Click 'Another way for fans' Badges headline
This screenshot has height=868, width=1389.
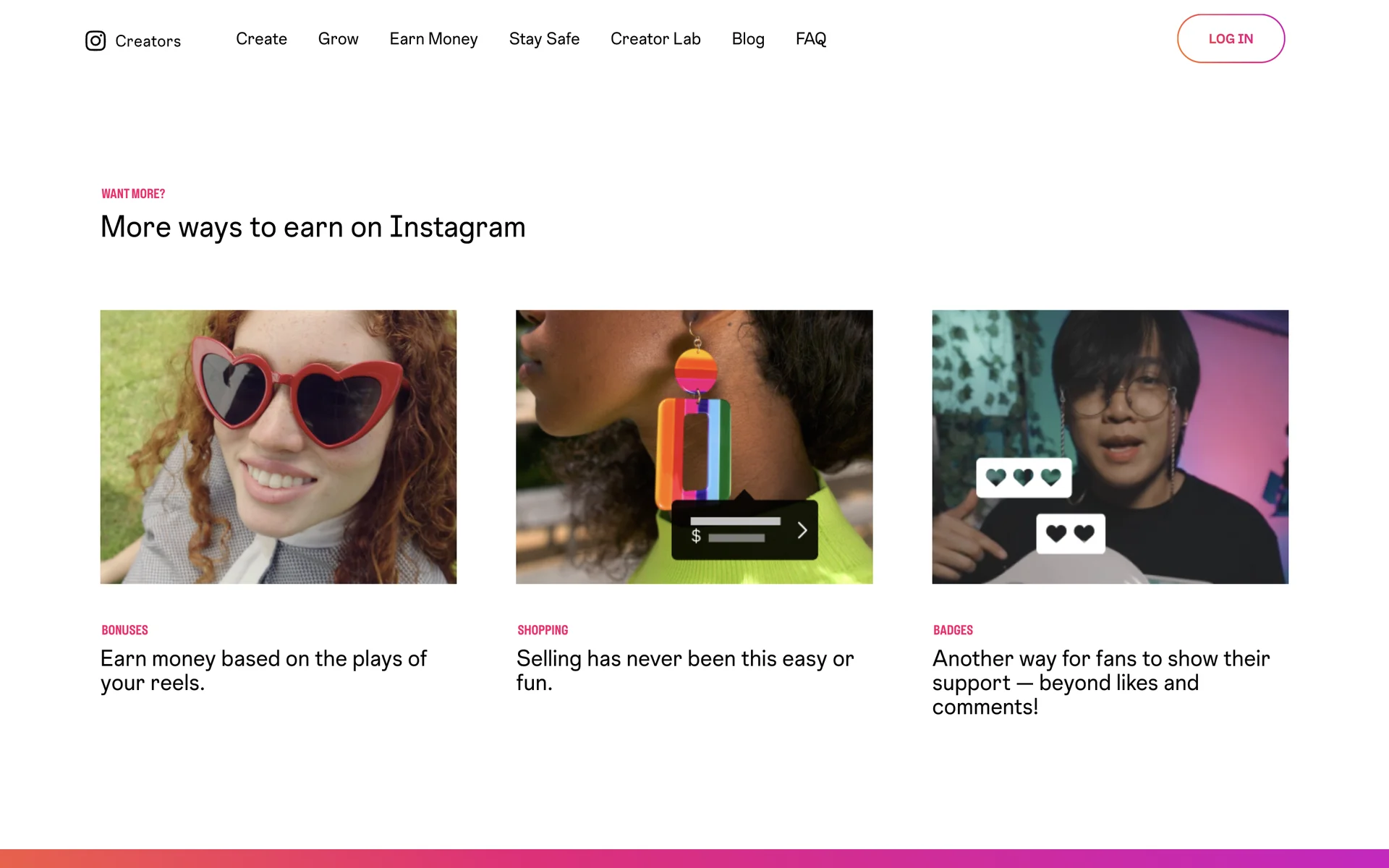pos(1100,682)
